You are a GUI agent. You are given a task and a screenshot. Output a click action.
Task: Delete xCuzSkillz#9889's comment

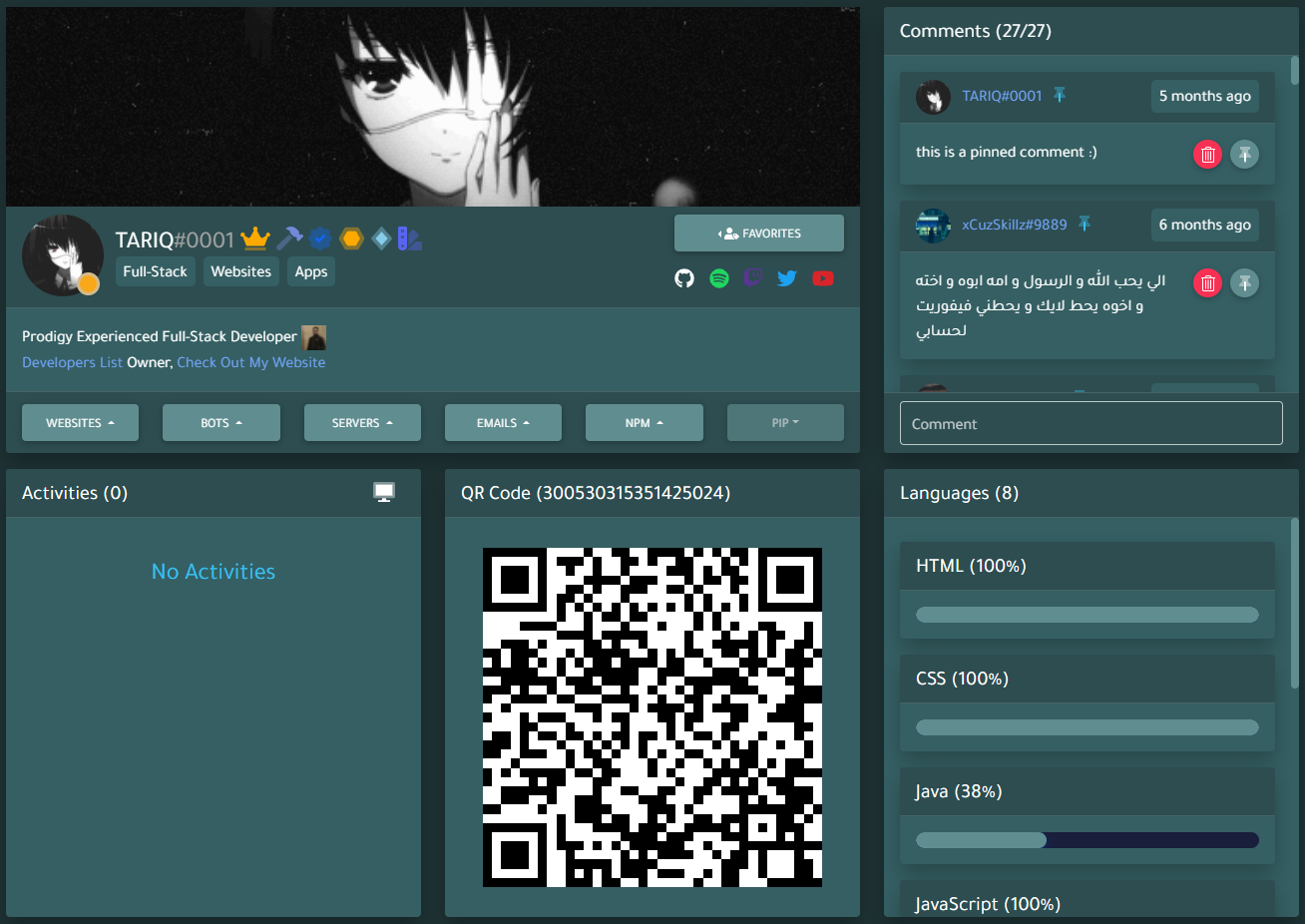1207,283
